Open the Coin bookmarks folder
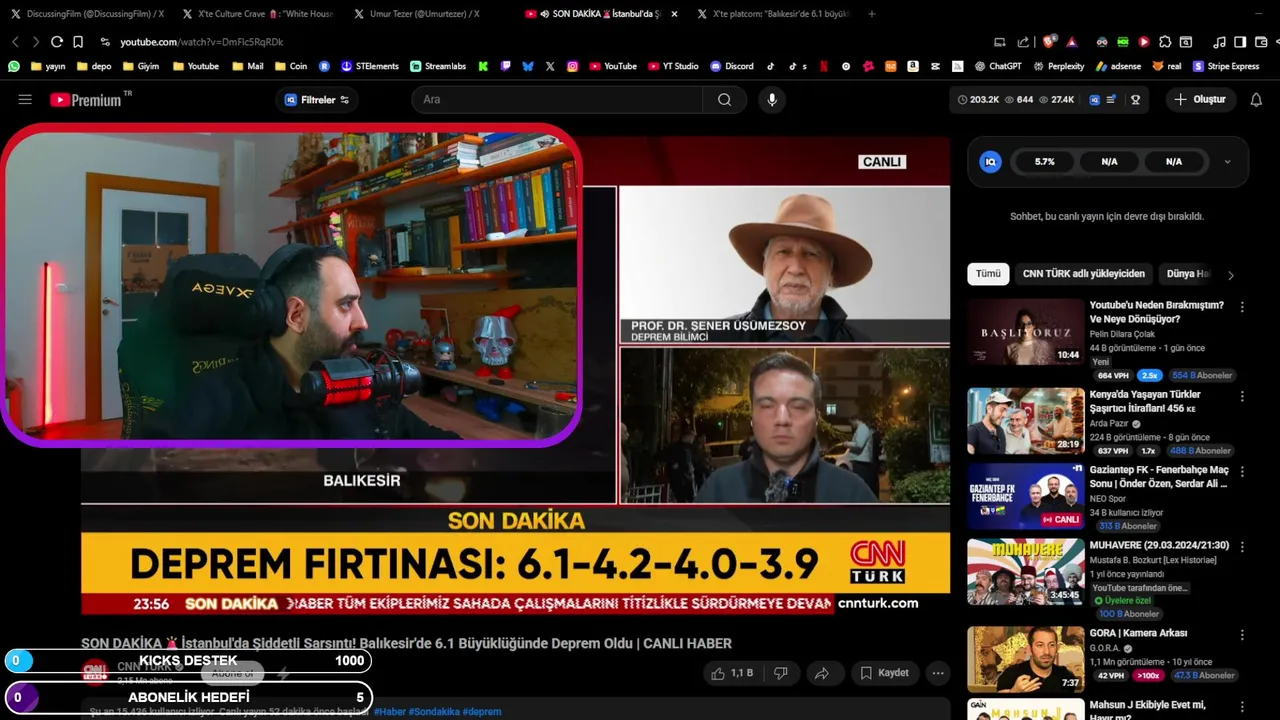The width and height of the screenshot is (1280, 720). [x=291, y=66]
